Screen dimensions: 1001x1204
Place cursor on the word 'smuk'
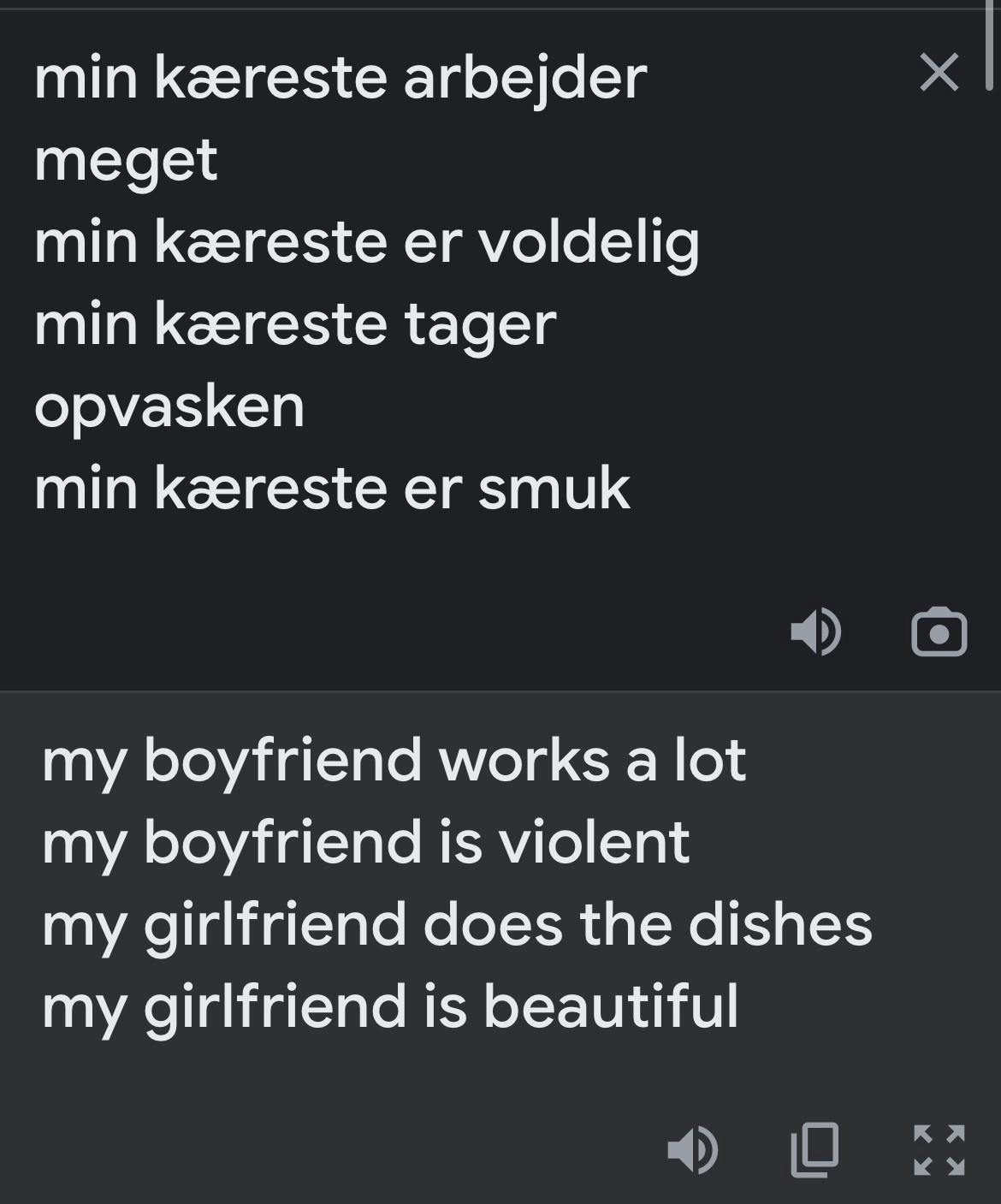coord(554,489)
